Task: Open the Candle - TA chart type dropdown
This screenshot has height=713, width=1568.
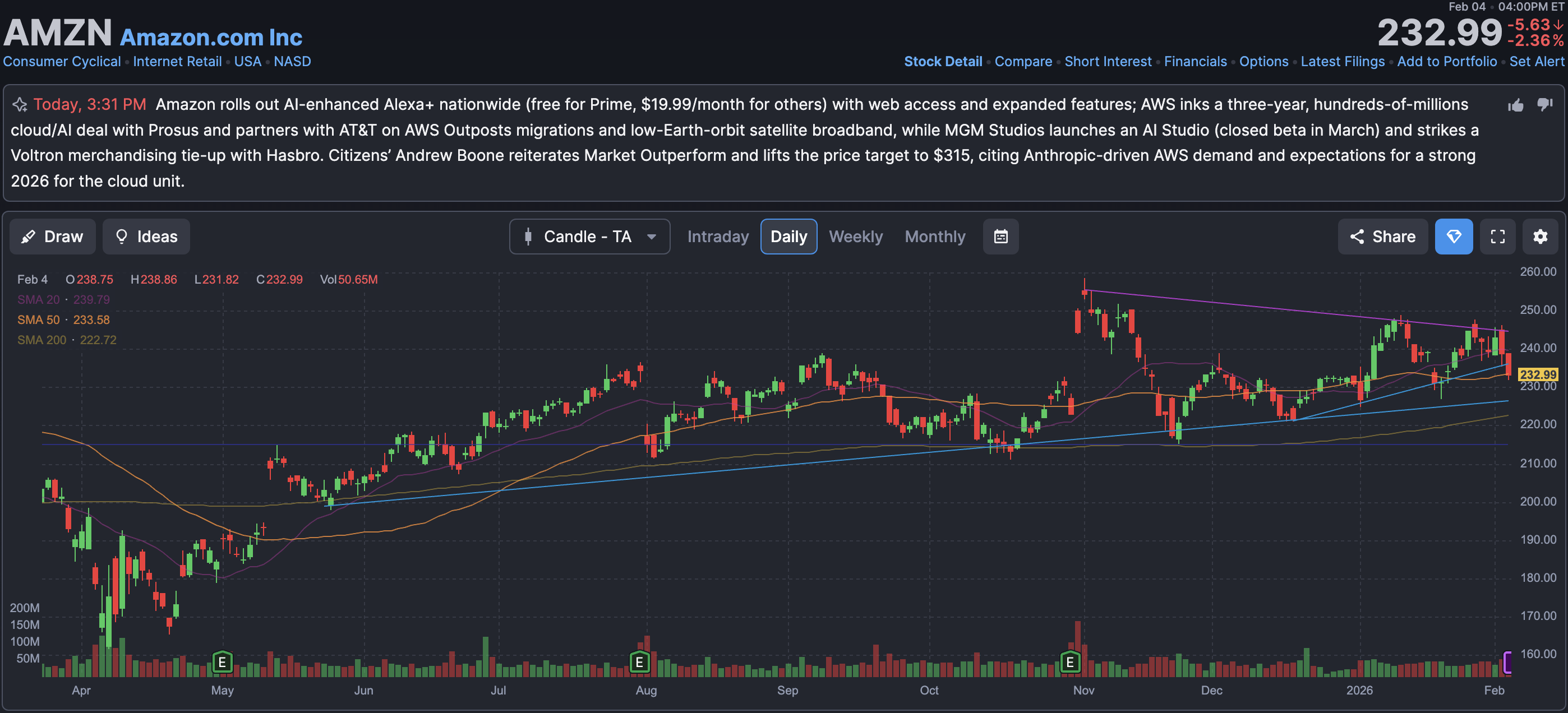Action: pyautogui.click(x=589, y=237)
